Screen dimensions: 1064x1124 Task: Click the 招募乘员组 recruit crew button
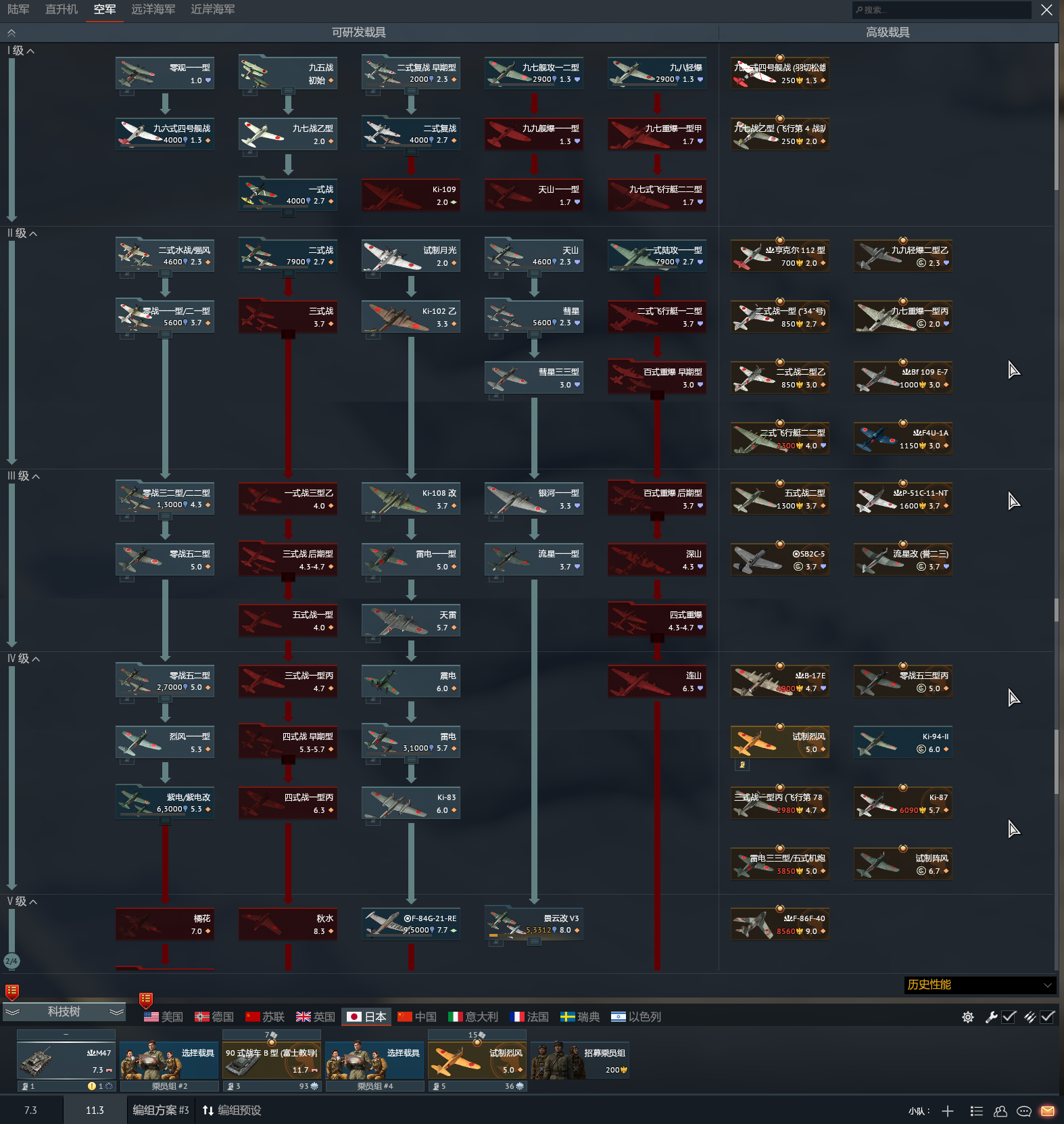(x=580, y=1060)
